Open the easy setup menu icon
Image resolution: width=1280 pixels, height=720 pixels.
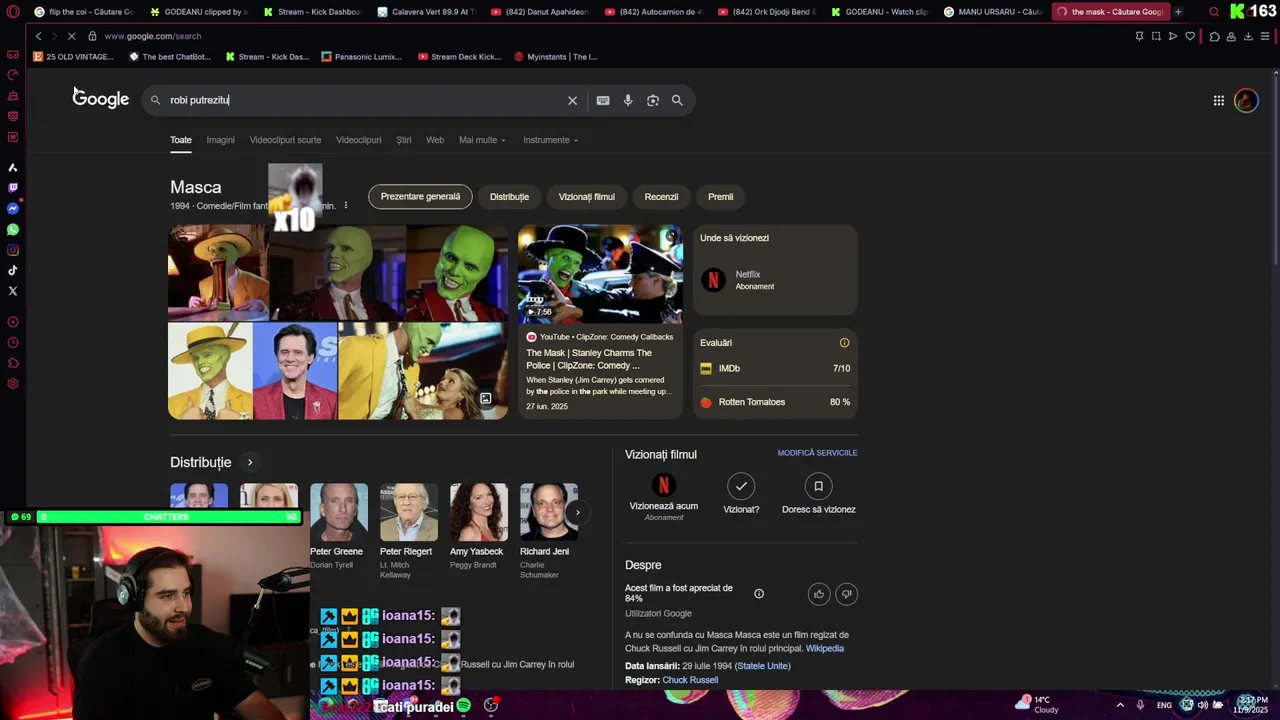pyautogui.click(x=1265, y=36)
